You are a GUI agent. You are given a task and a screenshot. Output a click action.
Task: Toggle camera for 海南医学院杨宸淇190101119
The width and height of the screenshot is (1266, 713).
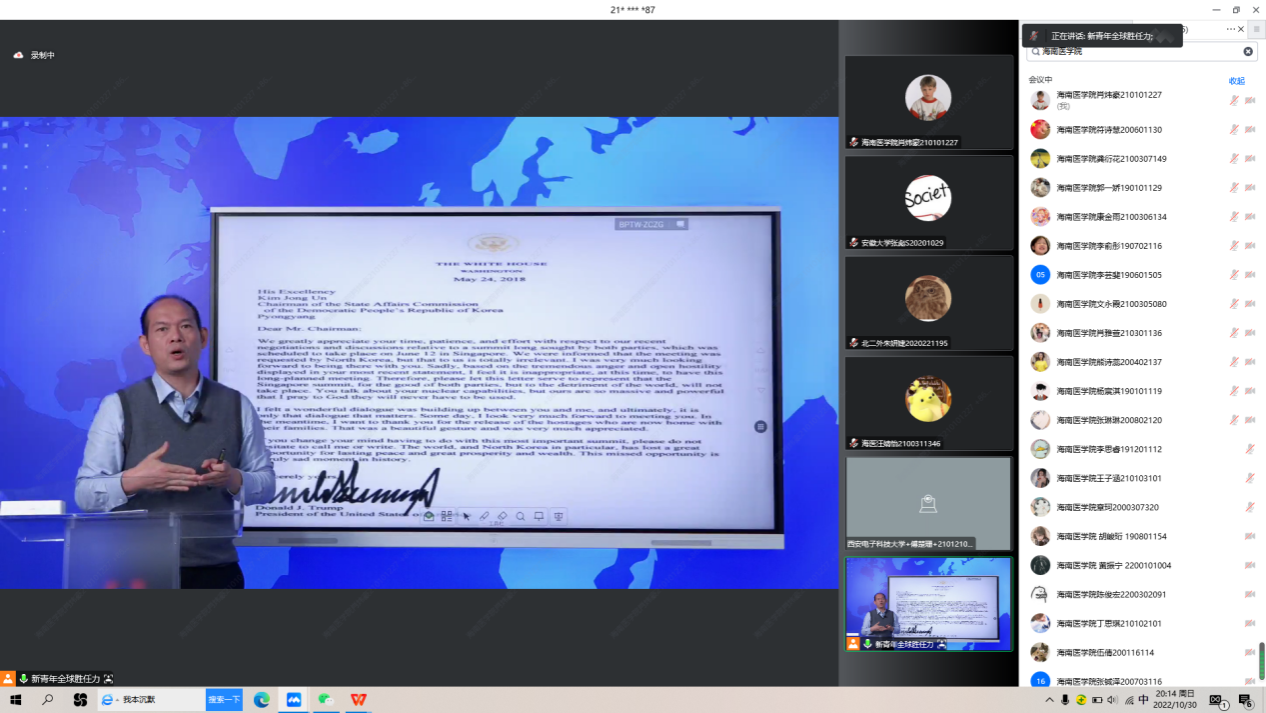pyautogui.click(x=1250, y=391)
